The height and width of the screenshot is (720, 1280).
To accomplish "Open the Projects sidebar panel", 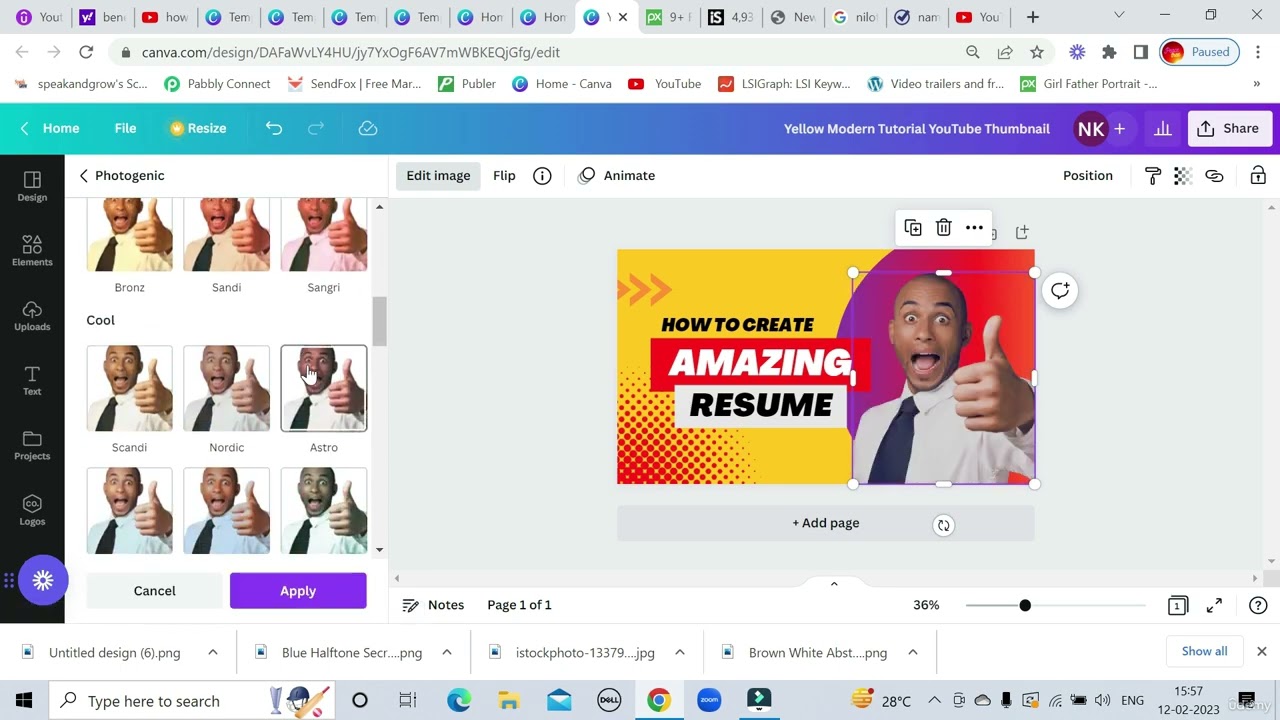I will 32,445.
